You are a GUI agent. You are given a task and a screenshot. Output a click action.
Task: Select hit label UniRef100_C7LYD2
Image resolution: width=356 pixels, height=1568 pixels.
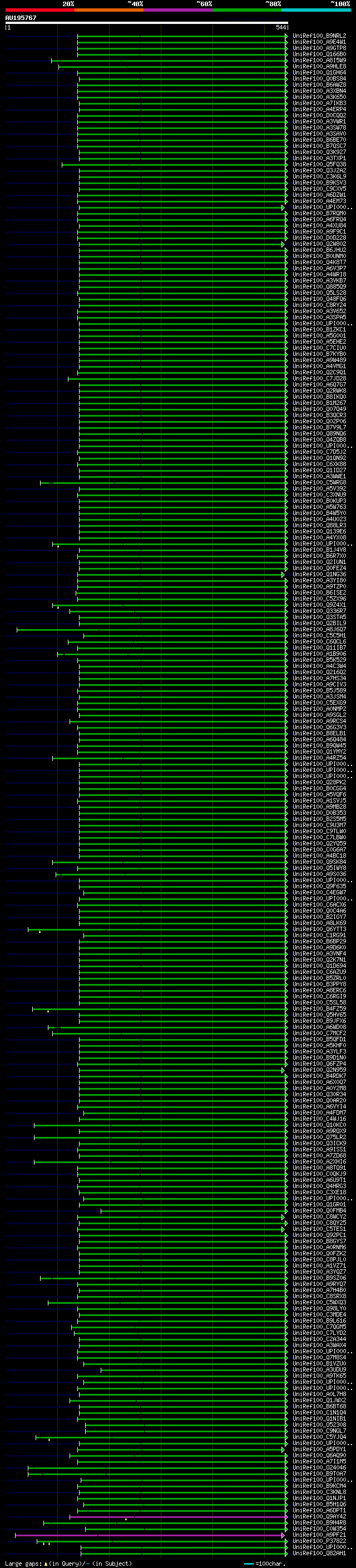(x=319, y=1333)
